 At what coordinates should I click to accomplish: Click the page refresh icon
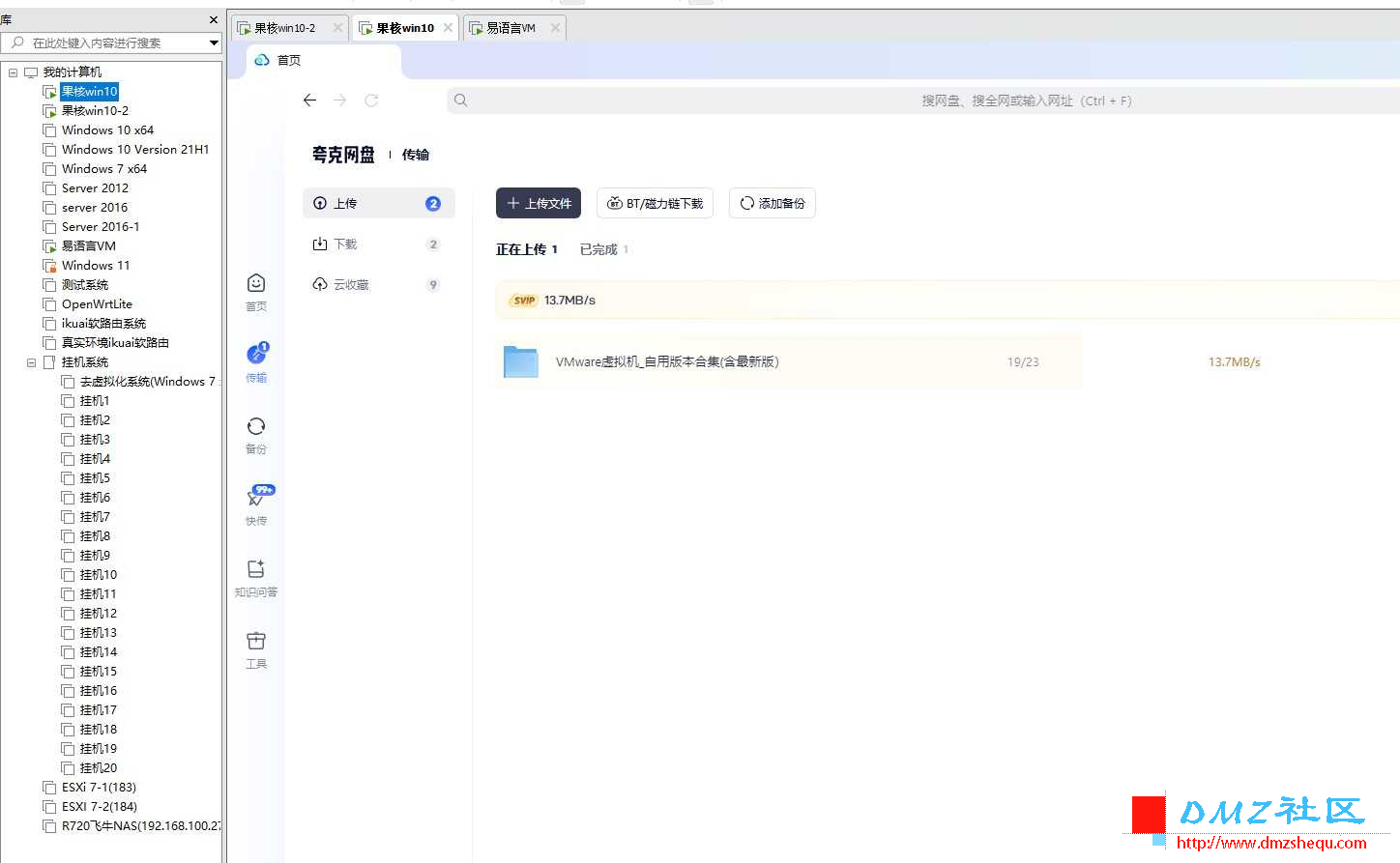[x=371, y=101]
